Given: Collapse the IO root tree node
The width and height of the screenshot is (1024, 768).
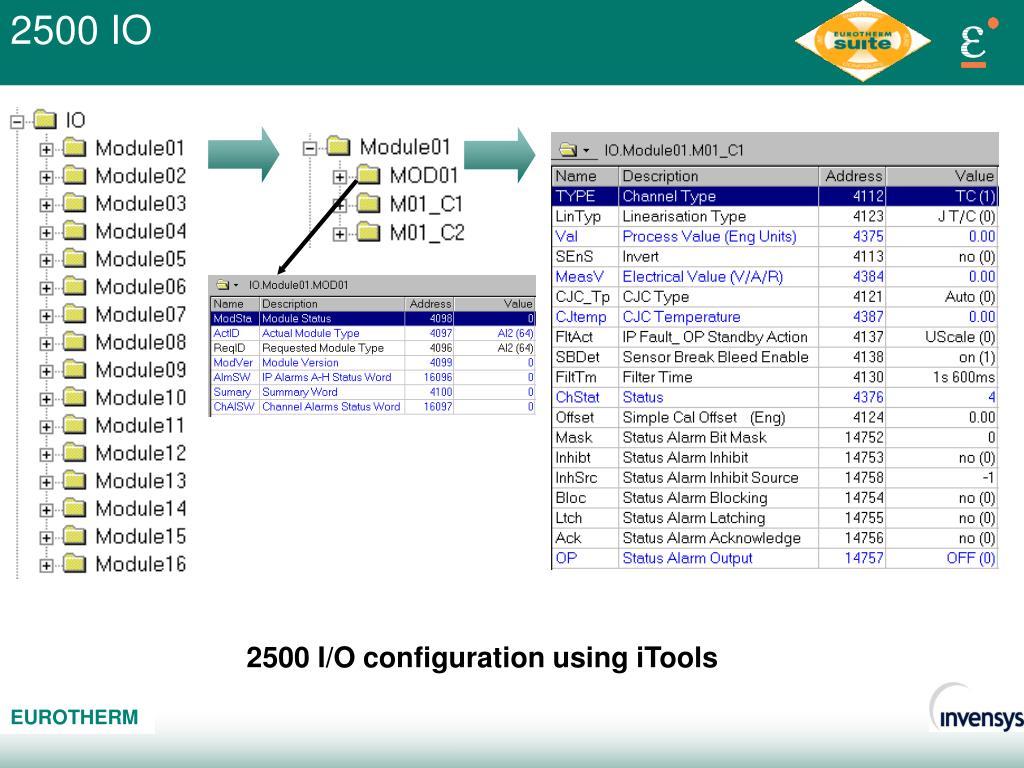Looking at the screenshot, I should coord(17,121).
